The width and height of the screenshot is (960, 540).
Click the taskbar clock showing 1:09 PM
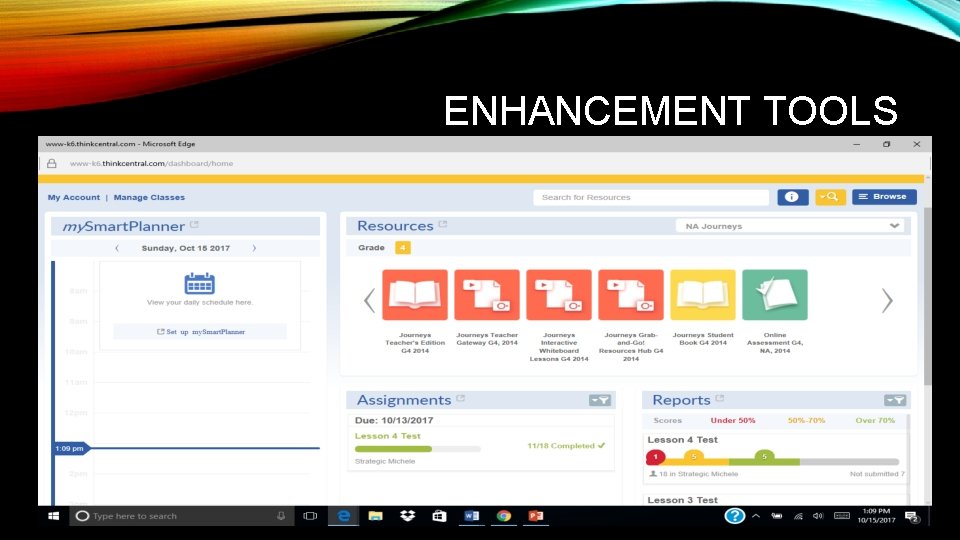[876, 516]
